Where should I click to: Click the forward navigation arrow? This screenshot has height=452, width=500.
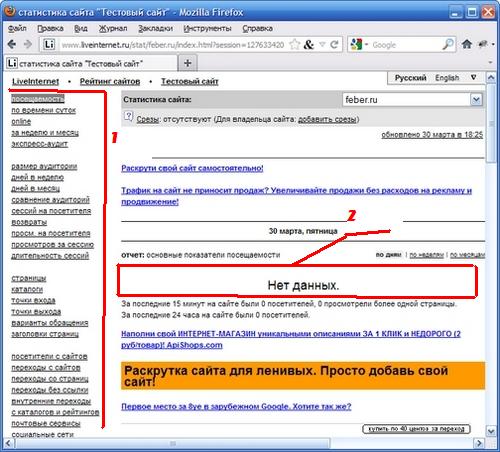point(28,44)
